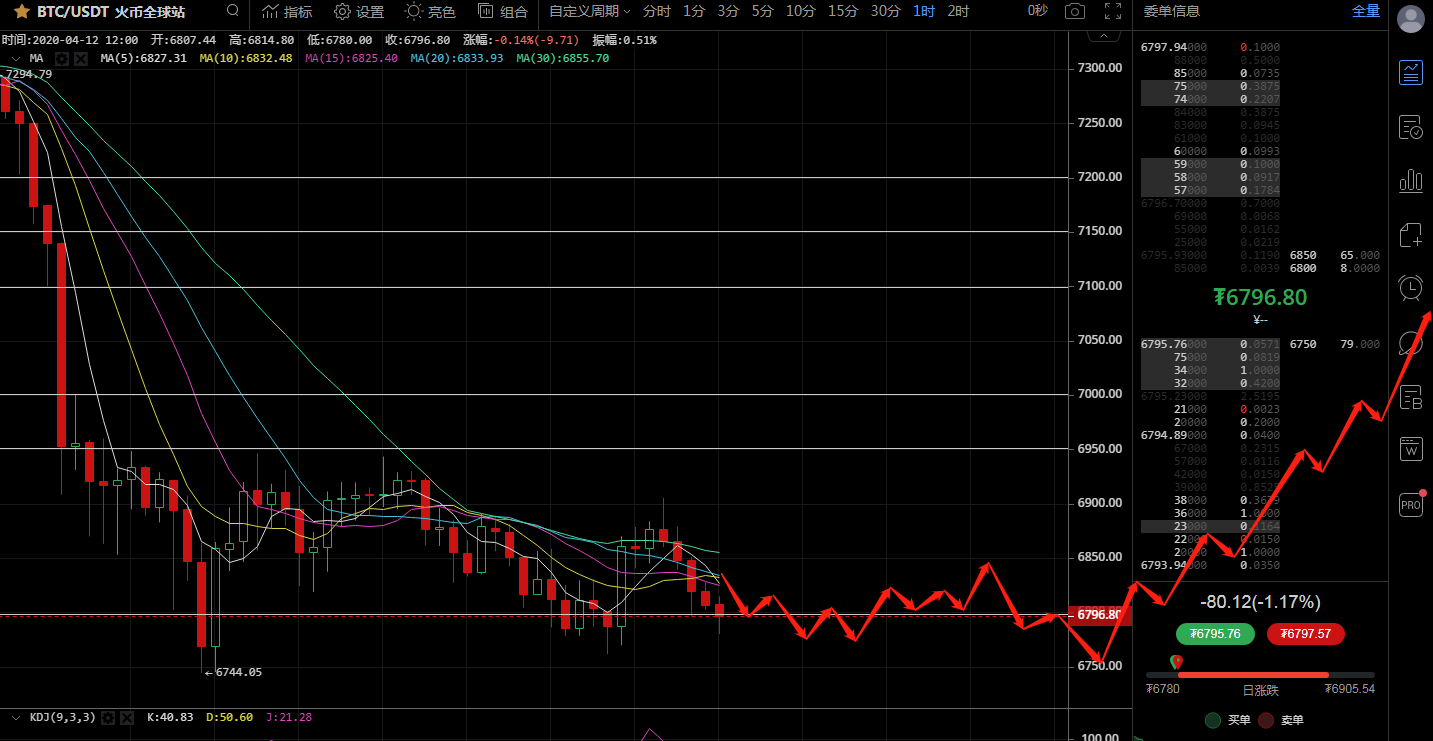Screen dimensions: 1433x741
Task: Click the last price 6796.80 in order book
Action: click(x=1260, y=297)
